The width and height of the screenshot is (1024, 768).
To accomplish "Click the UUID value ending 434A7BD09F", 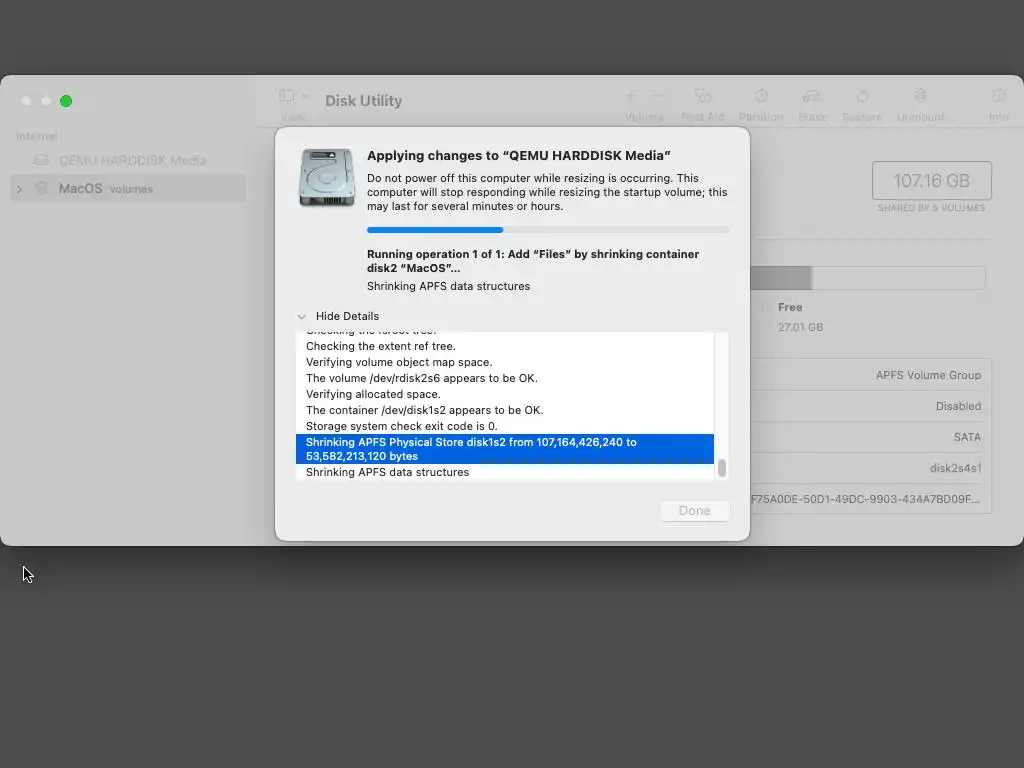I will [865, 499].
